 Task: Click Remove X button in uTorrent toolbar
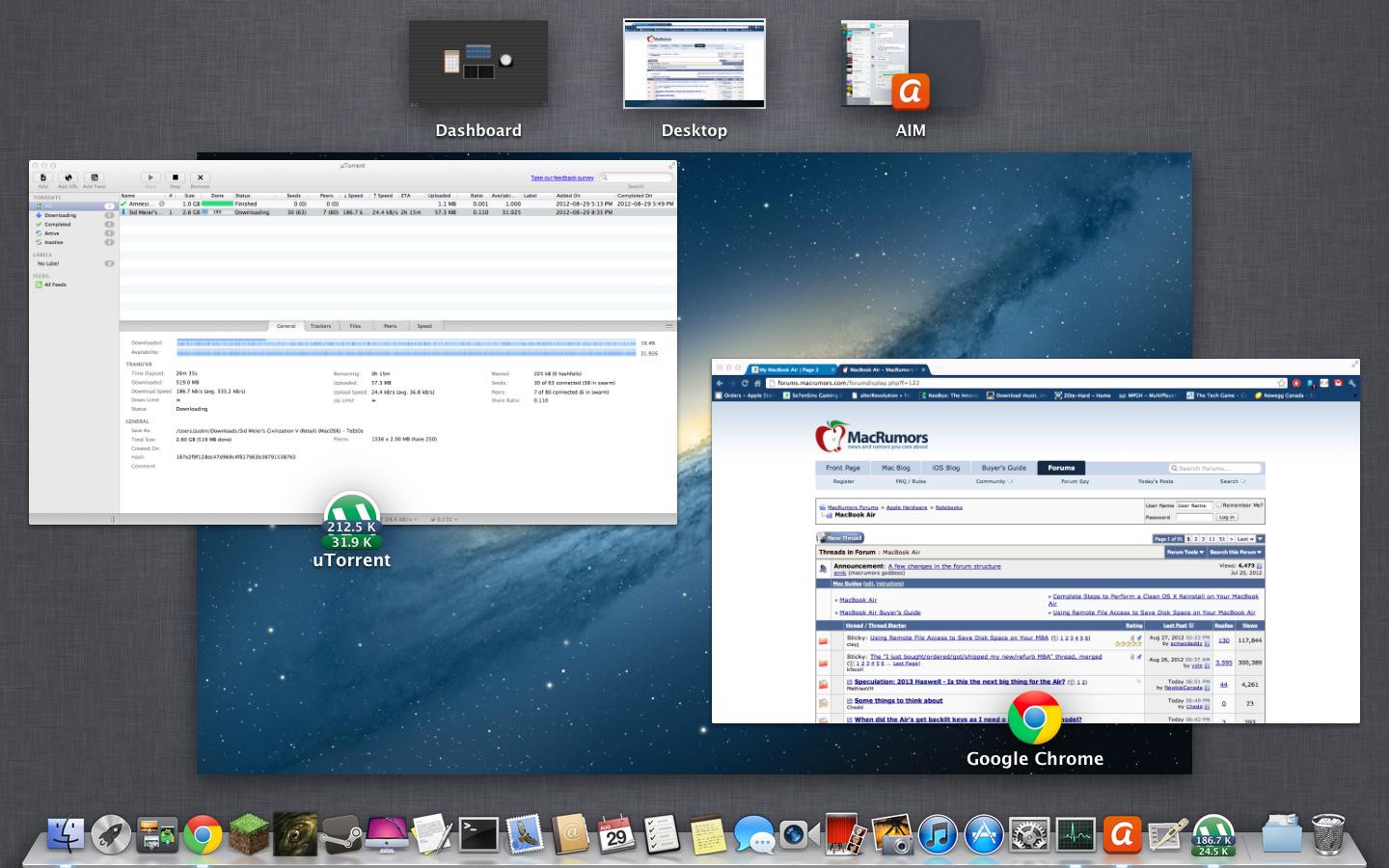coord(200,177)
